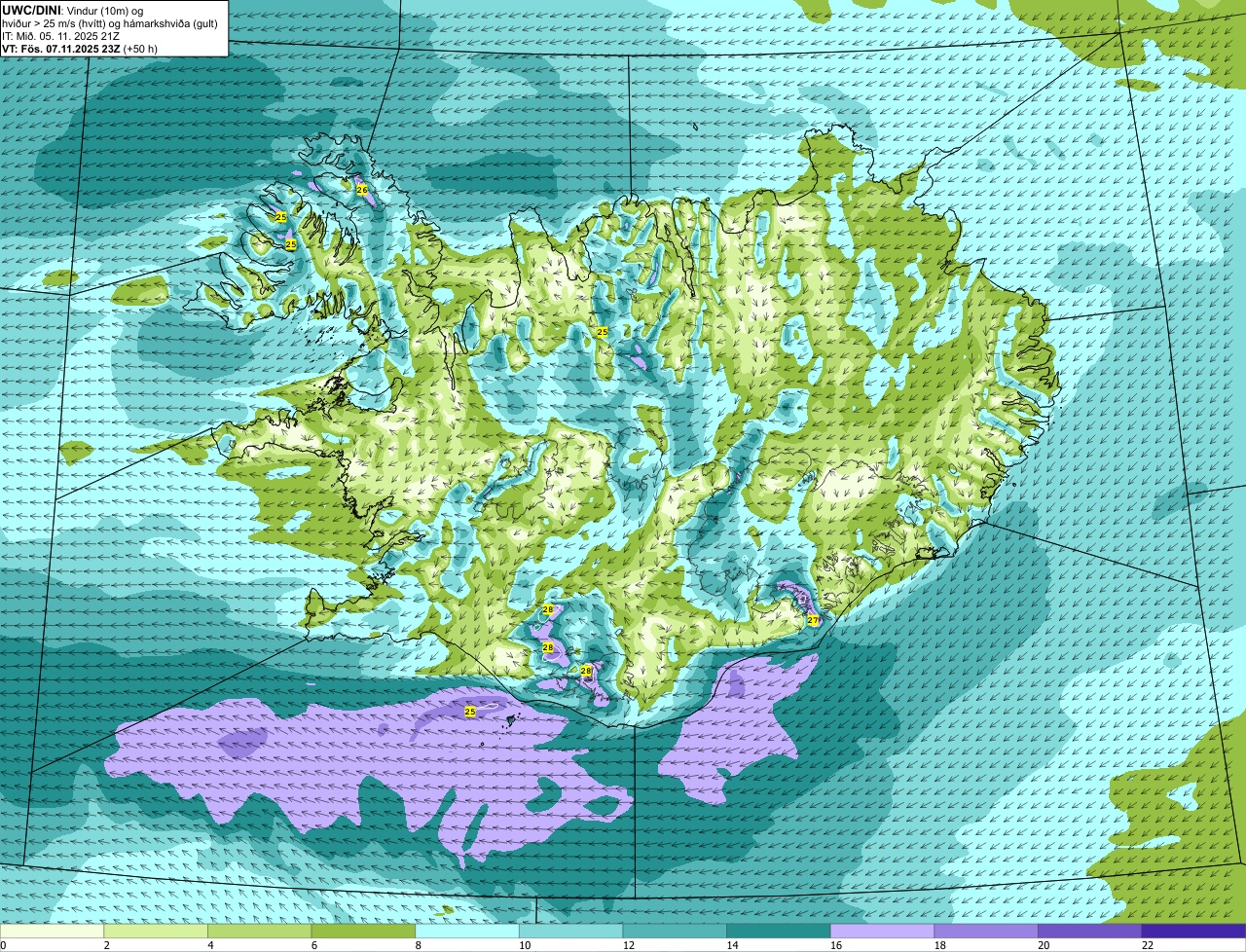The width and height of the screenshot is (1246, 952).
Task: Pick the 18–20 m/s purple legend swatch
Action: click(x=986, y=932)
